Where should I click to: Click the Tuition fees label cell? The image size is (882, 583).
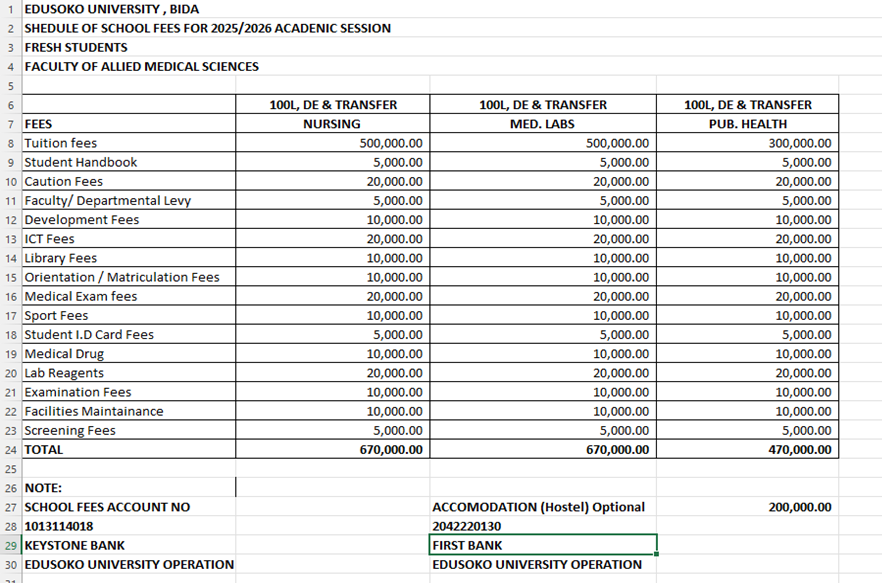pyautogui.click(x=61, y=143)
